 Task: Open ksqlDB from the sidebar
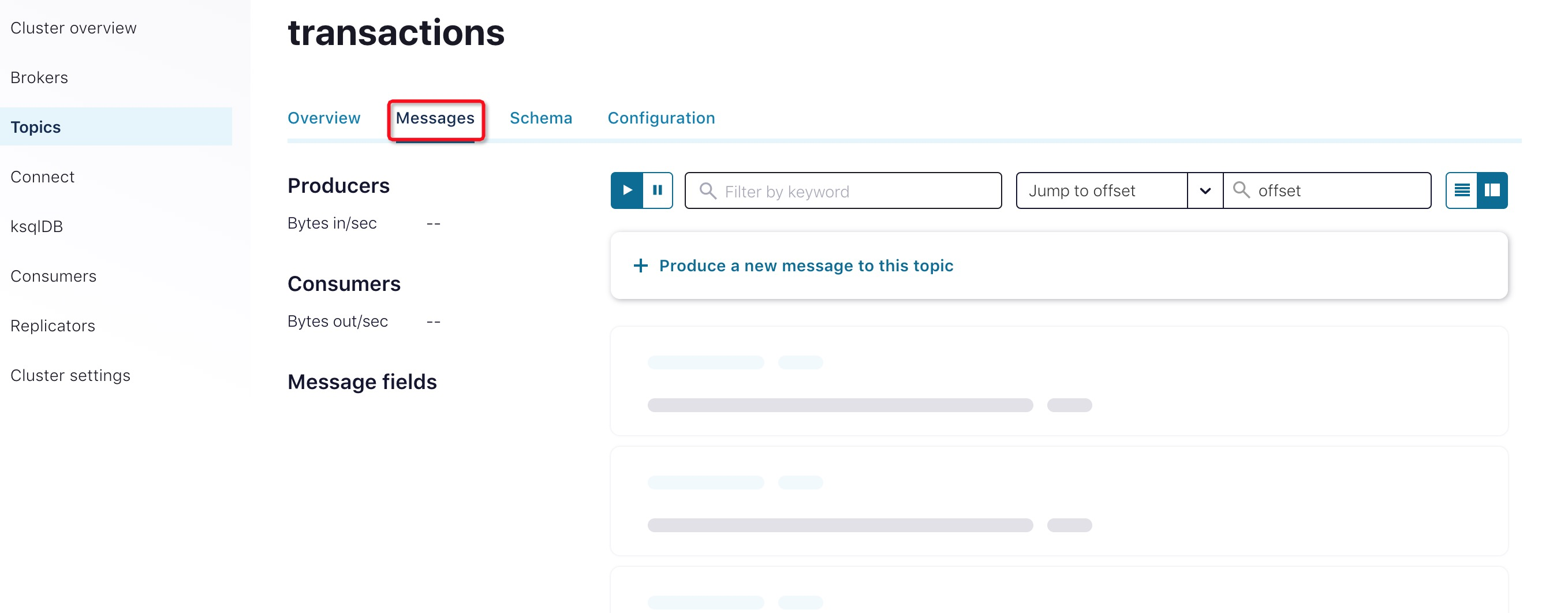pyautogui.click(x=36, y=226)
